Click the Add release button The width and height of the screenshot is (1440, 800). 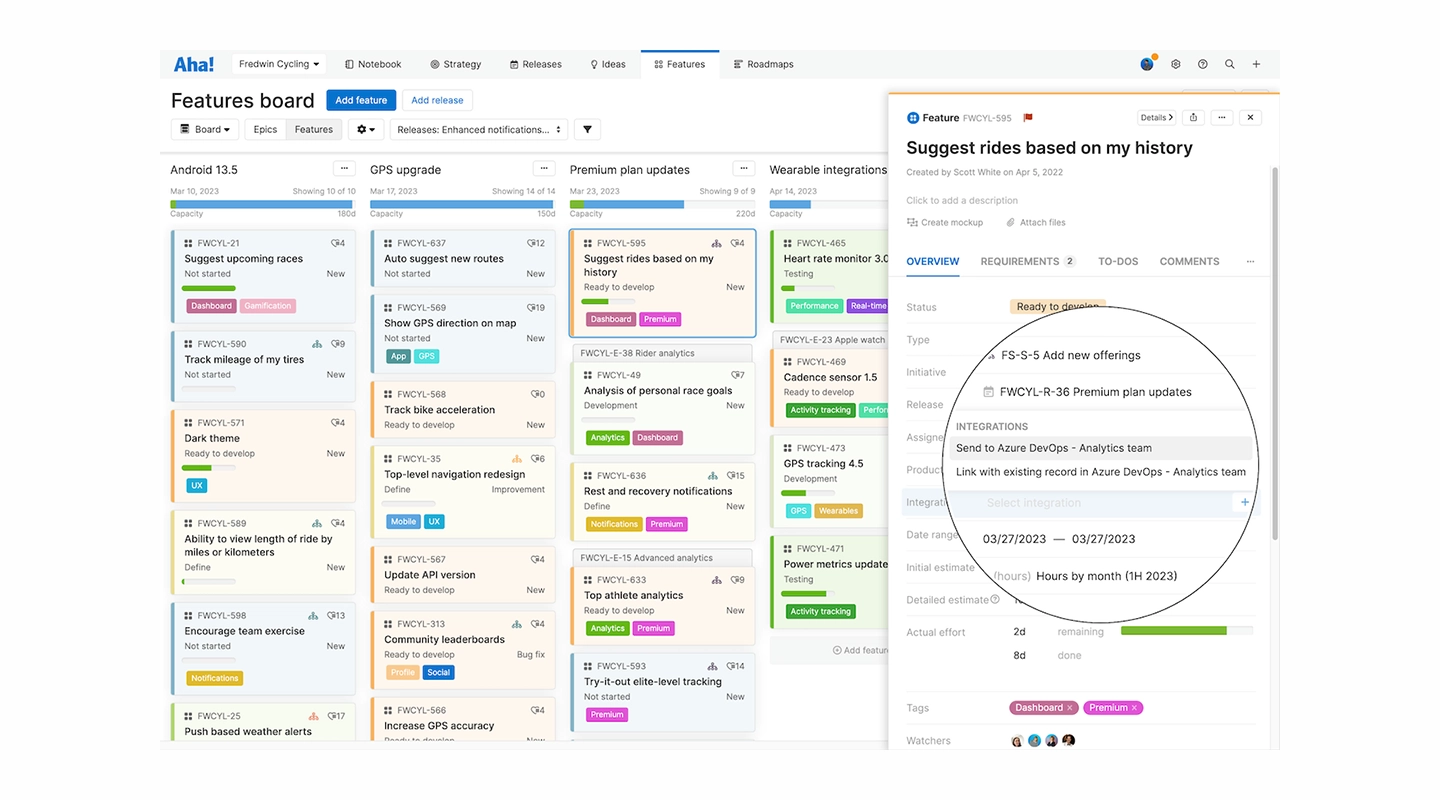(437, 100)
